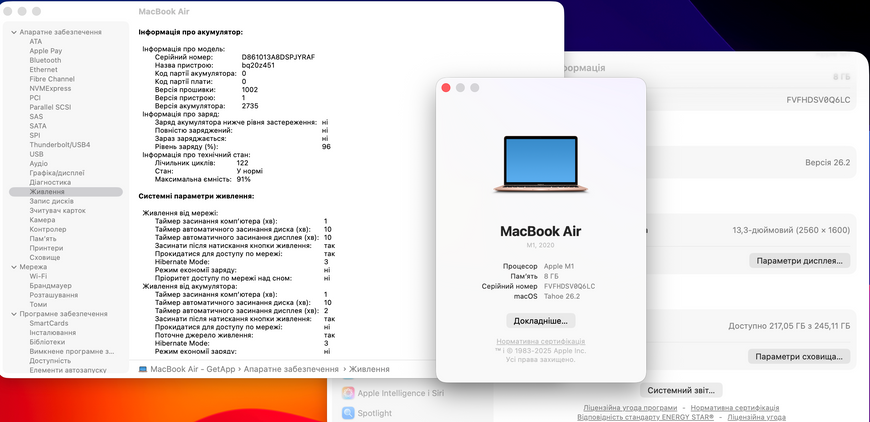This screenshot has width=870, height=422.
Task: Close the About This Mac window
Action: pyautogui.click(x=446, y=88)
